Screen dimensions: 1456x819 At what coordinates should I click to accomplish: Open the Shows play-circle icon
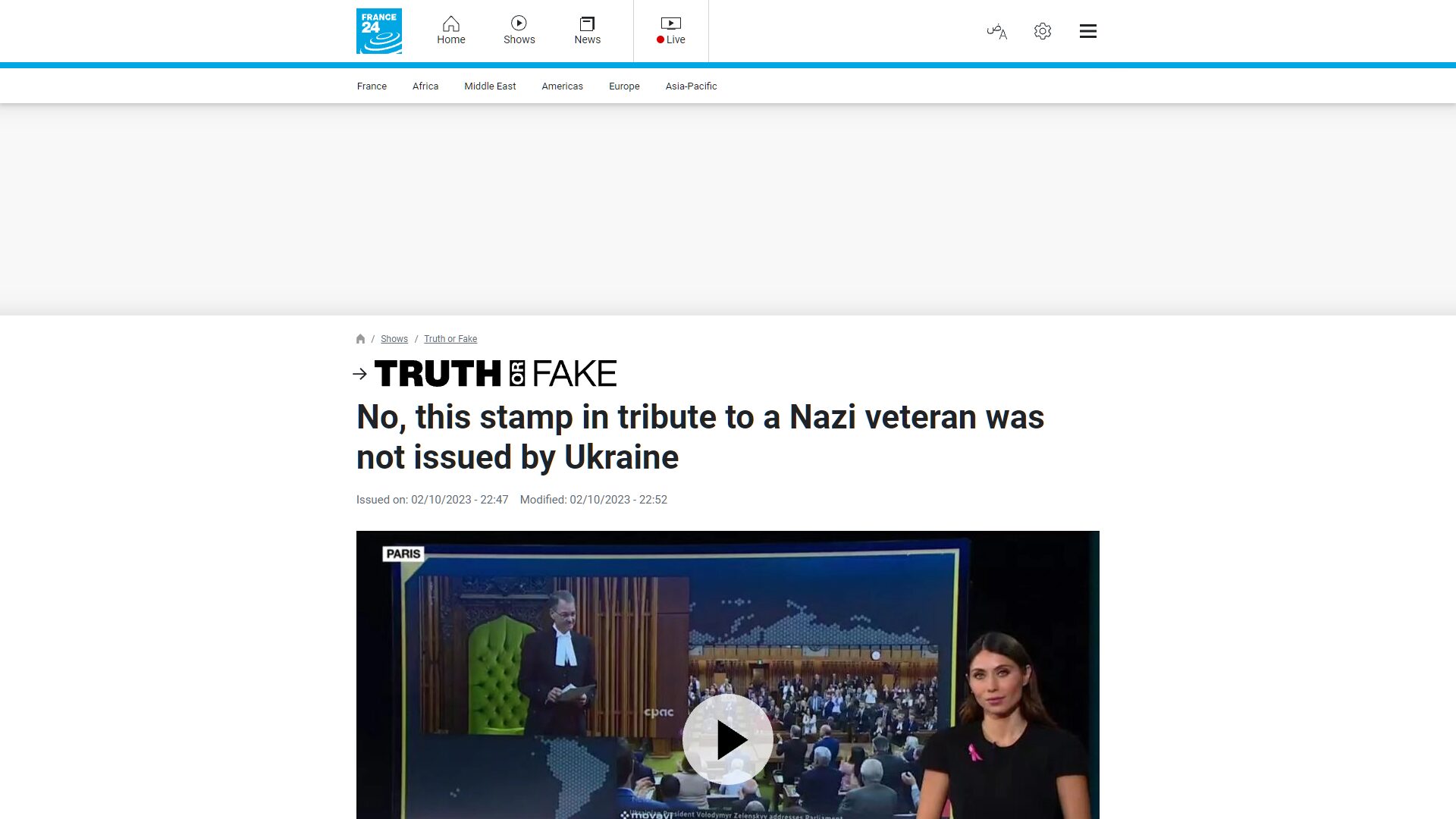pyautogui.click(x=519, y=24)
